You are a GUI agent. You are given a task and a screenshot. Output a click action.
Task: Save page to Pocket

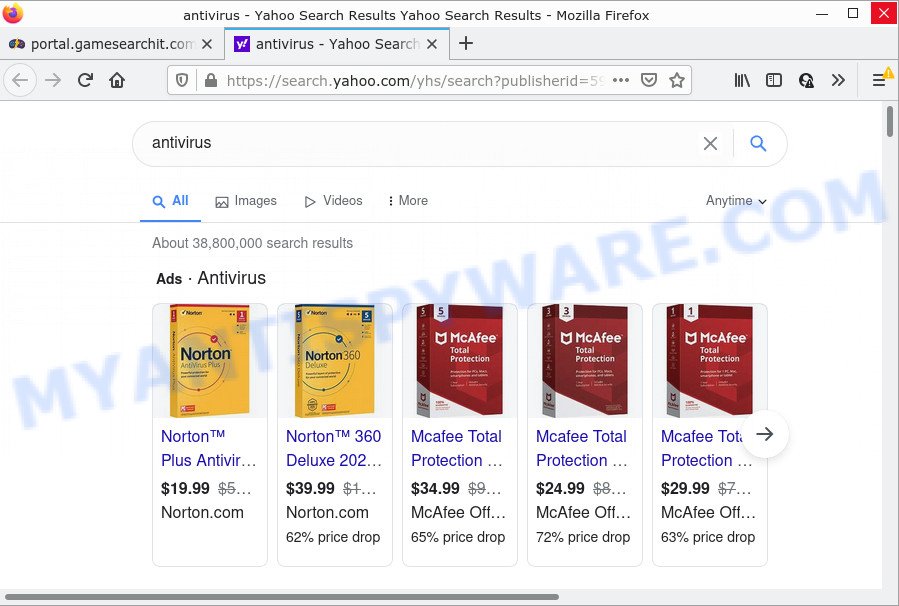point(648,80)
